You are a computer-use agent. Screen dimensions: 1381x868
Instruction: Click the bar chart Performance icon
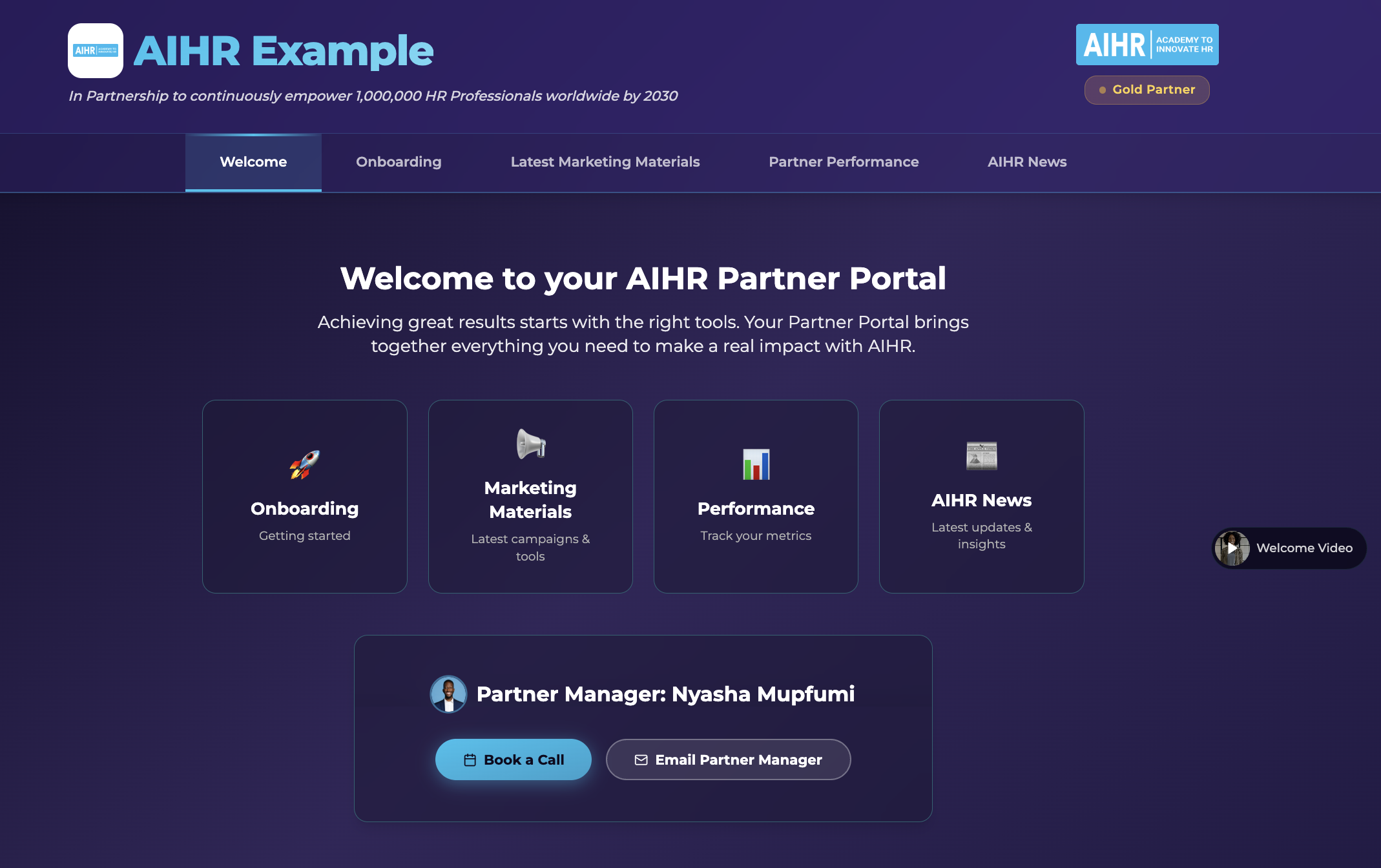click(x=756, y=464)
